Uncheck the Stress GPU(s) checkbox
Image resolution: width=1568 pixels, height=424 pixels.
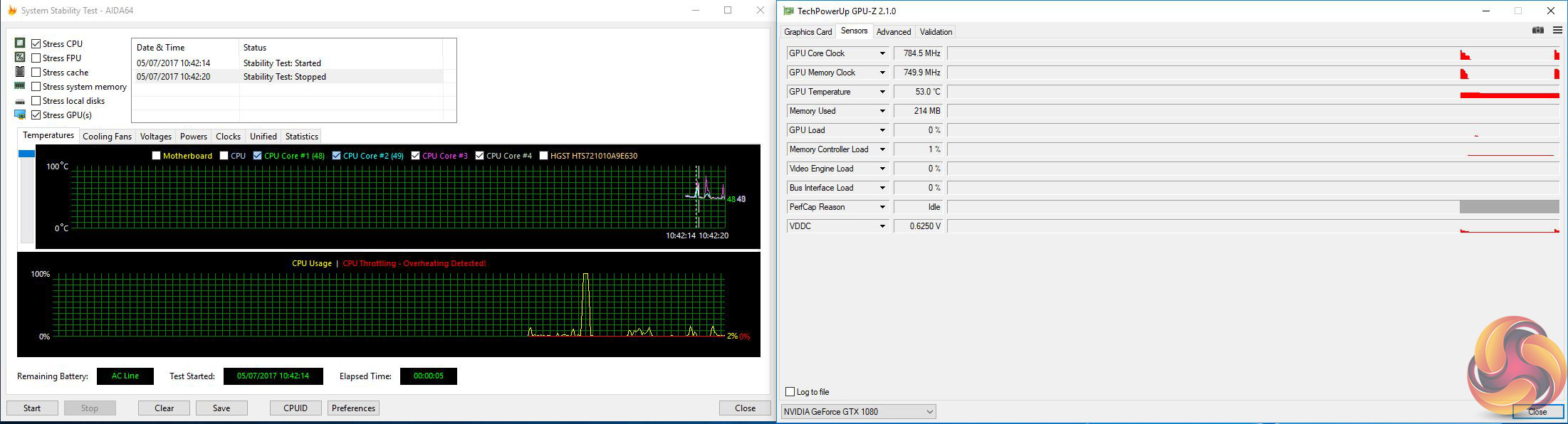pyautogui.click(x=36, y=115)
